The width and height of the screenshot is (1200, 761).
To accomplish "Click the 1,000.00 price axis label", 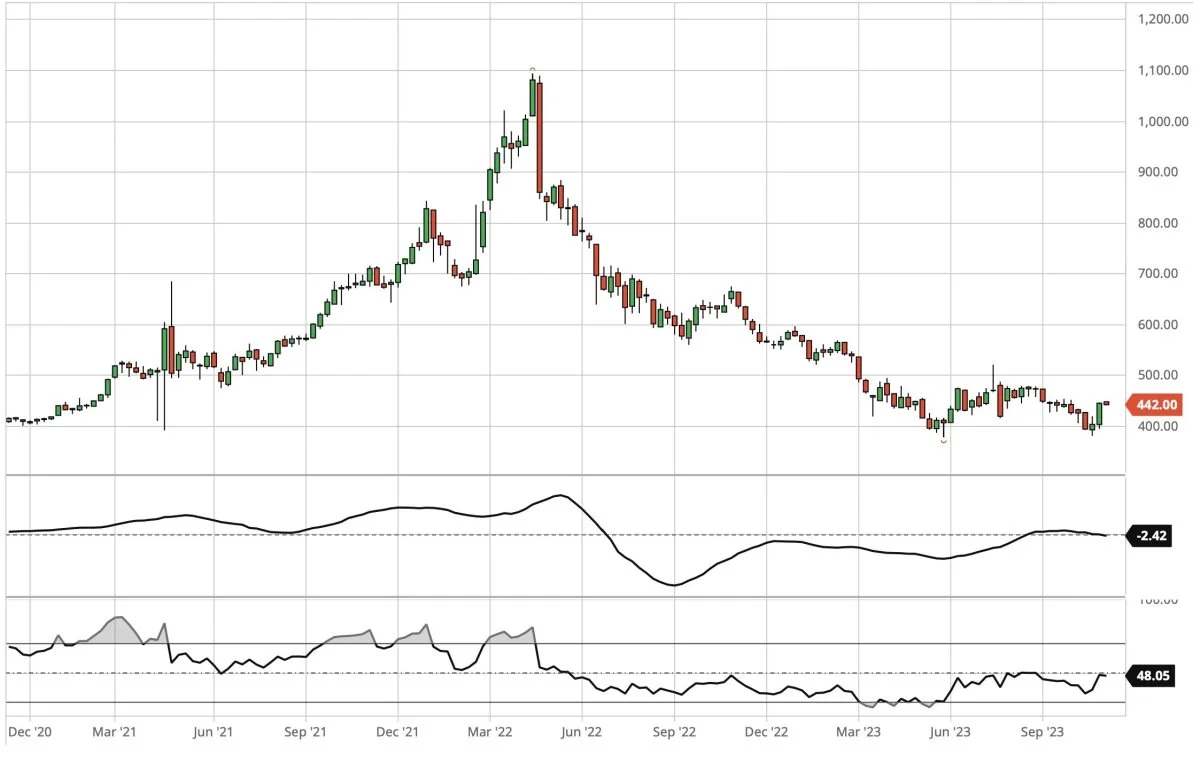I will pos(1164,121).
